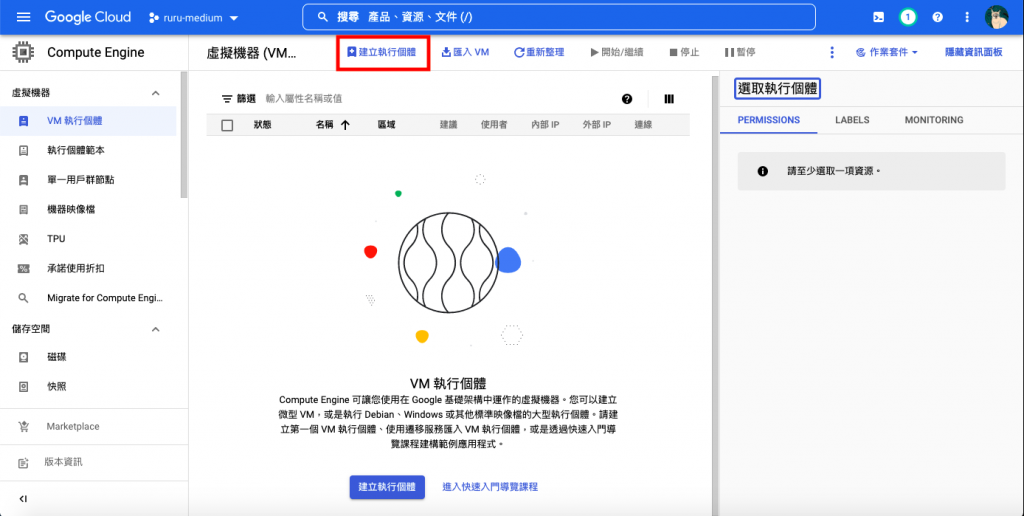Collapse the sidebar with the arrow icon
The image size is (1024, 516).
pyautogui.click(x=24, y=499)
